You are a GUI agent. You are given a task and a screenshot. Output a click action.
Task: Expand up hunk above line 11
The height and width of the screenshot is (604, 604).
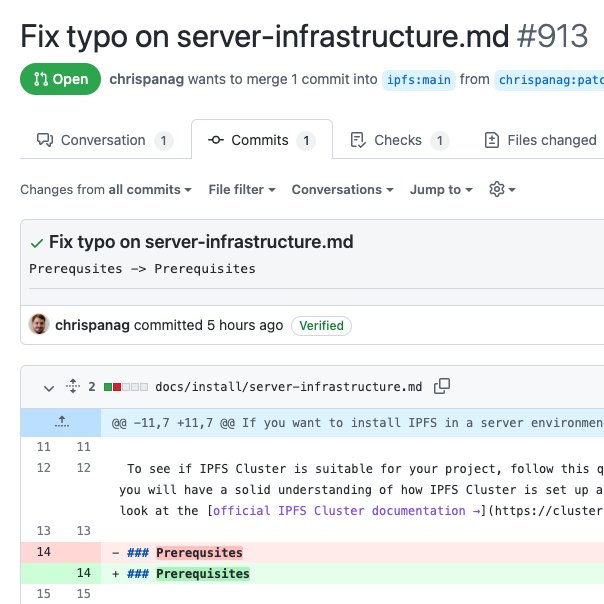coord(61,423)
